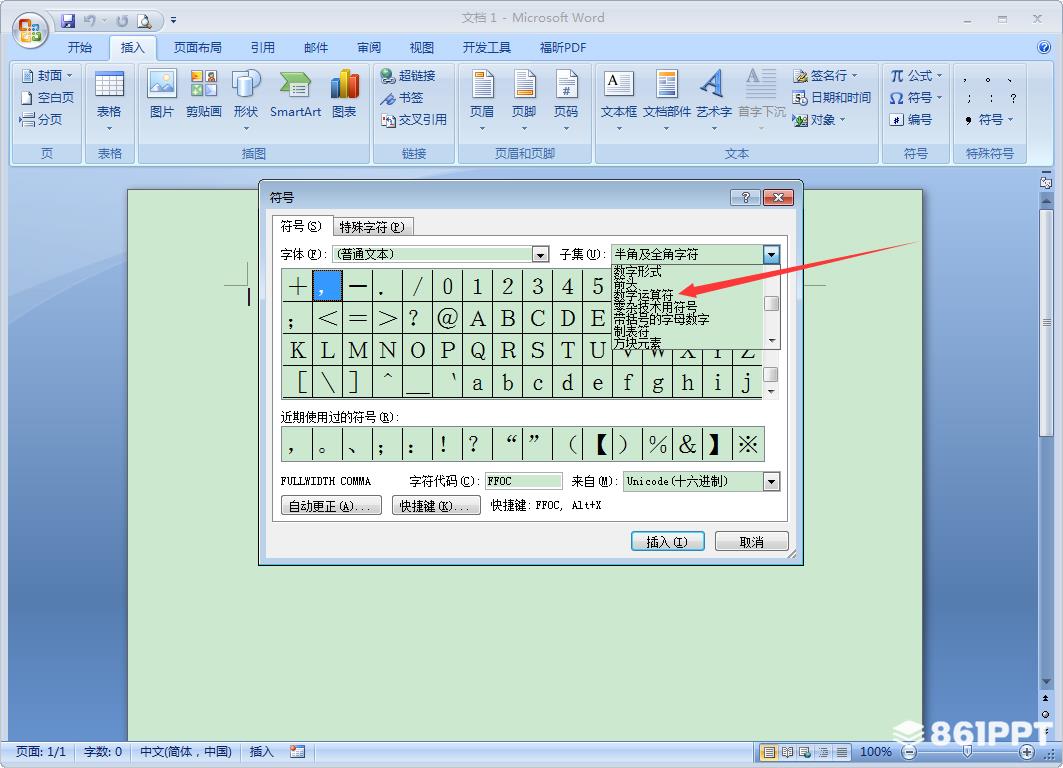This screenshot has height=768, width=1063.
Task: Open the Page Number (页码) menu
Action: click(566, 99)
